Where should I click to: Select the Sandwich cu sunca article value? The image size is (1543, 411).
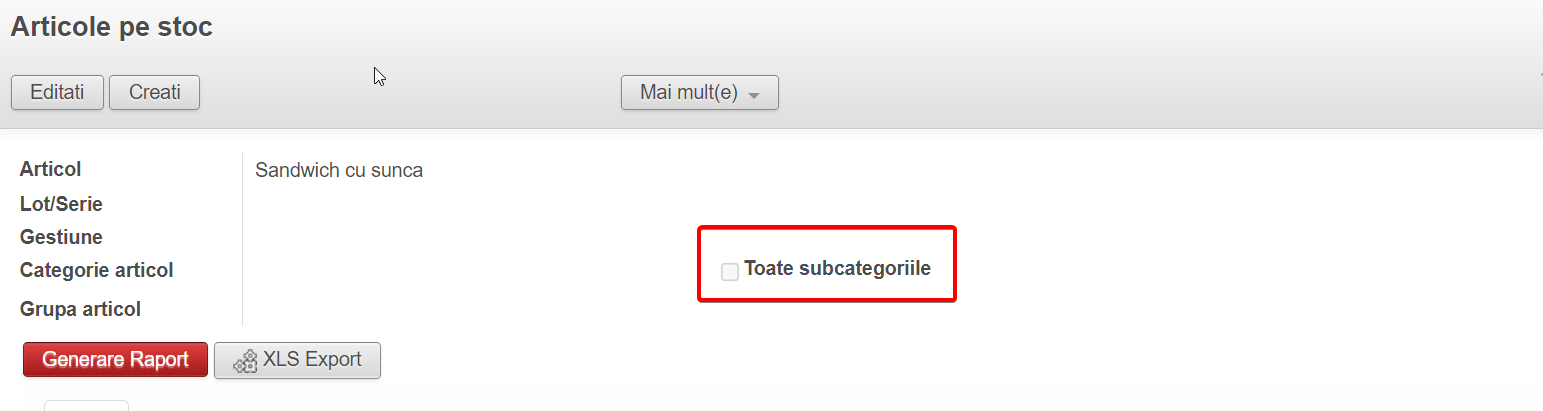click(339, 171)
